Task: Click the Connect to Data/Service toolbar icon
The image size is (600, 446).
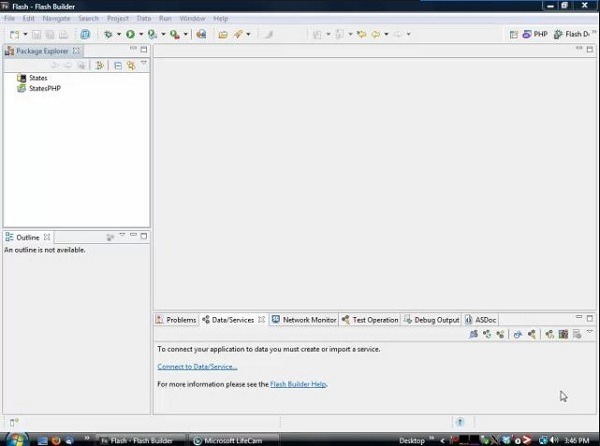Action: (x=473, y=334)
